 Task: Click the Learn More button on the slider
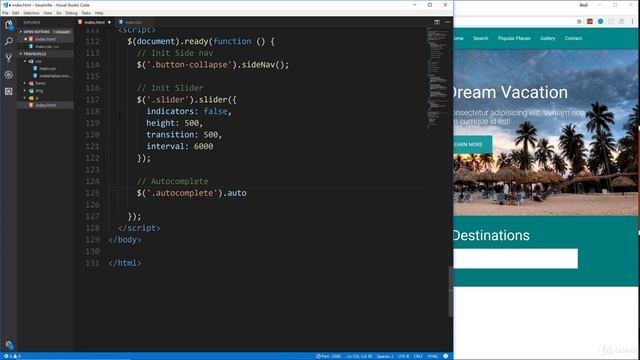pos(473,144)
